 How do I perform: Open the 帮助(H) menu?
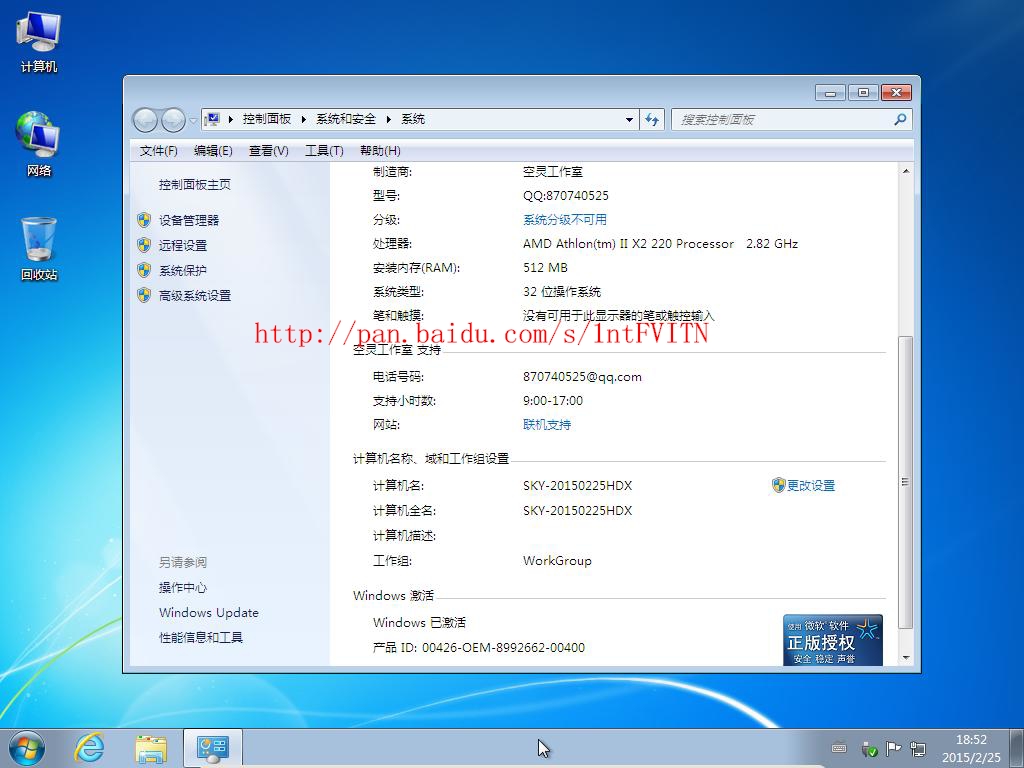[380, 151]
